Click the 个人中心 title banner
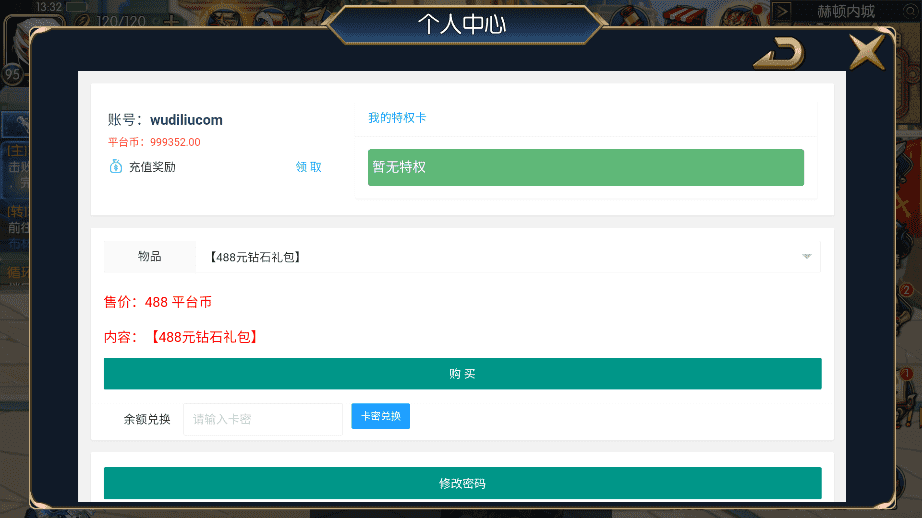 coord(462,25)
